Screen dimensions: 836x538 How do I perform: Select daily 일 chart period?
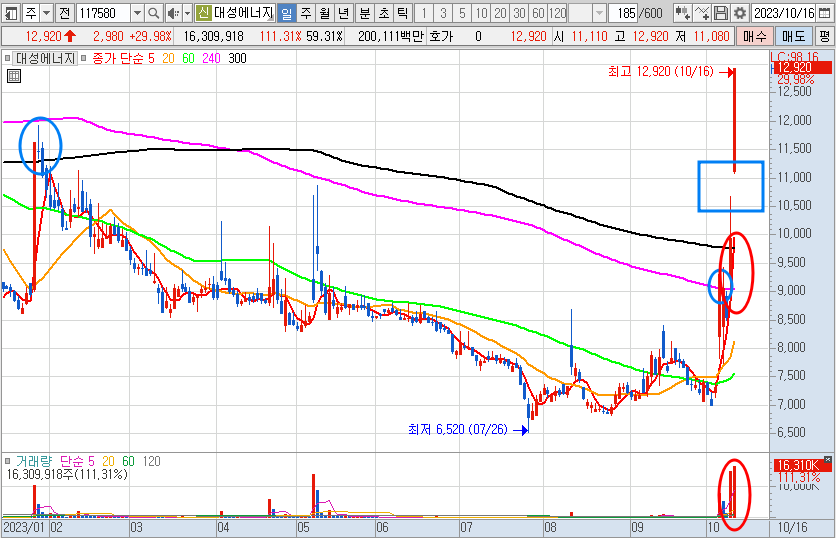(287, 13)
